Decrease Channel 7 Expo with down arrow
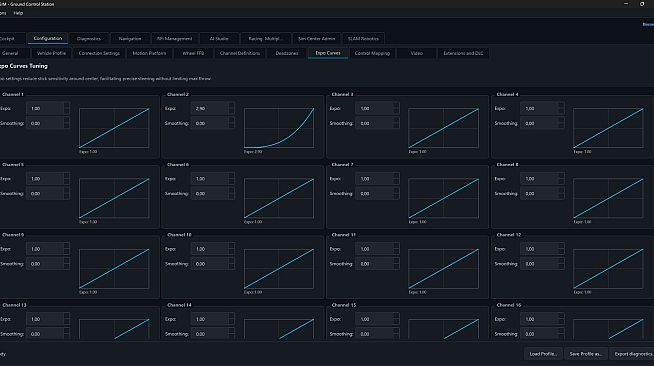Viewport: 654px width, 366px height. 396,182
